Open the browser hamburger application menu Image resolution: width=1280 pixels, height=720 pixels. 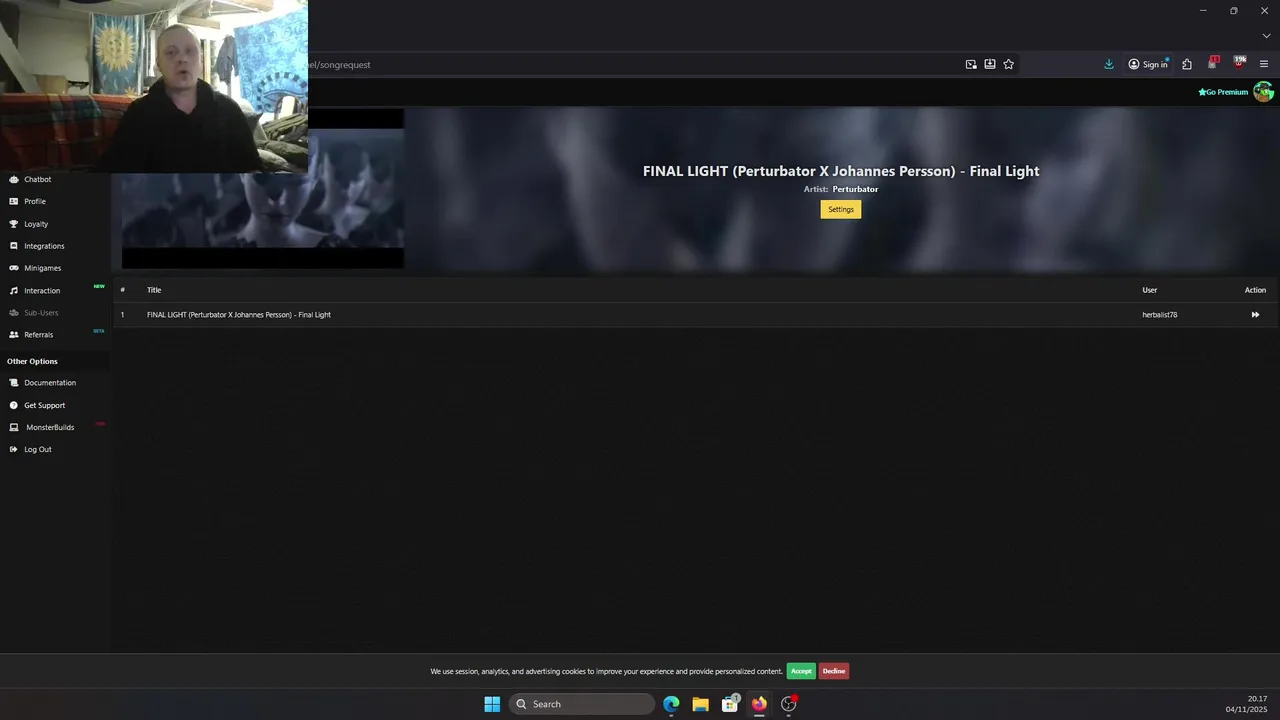coord(1264,64)
